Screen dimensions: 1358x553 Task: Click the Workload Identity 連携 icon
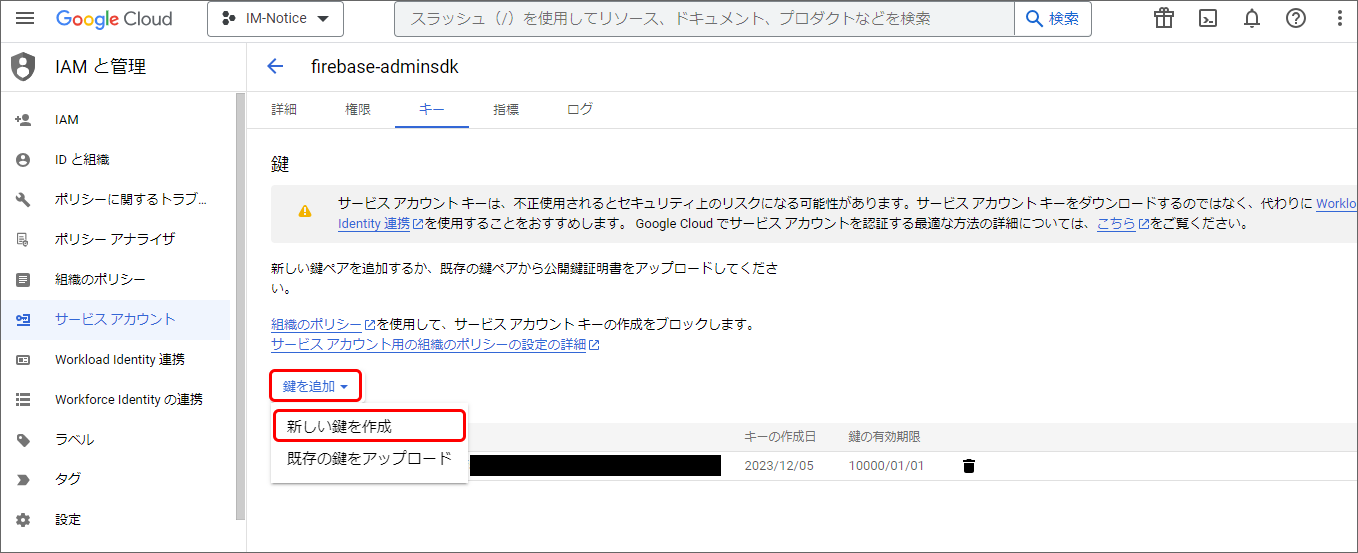(x=23, y=360)
